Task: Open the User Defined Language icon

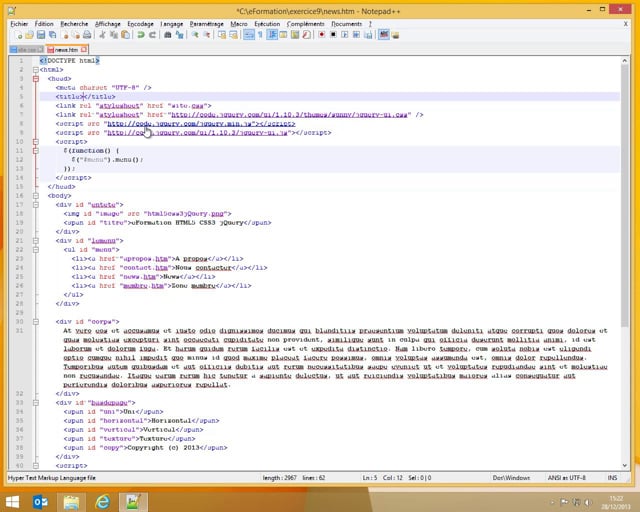Action: point(283,35)
